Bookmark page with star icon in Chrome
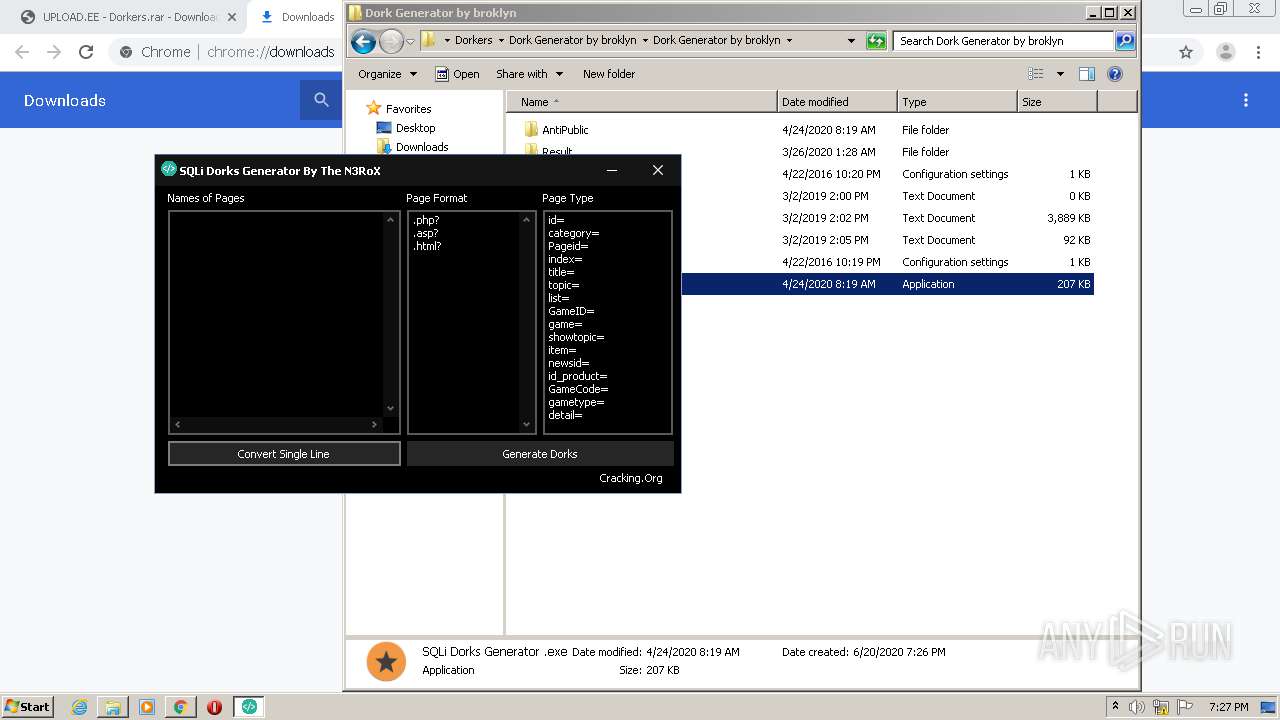Image resolution: width=1280 pixels, height=720 pixels. pyautogui.click(x=1186, y=52)
